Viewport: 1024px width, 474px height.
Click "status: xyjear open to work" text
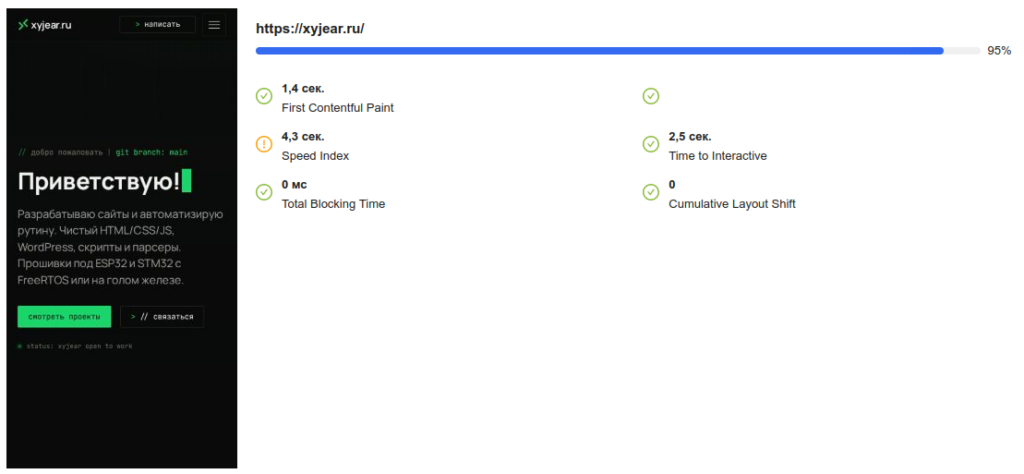pyautogui.click(x=79, y=346)
